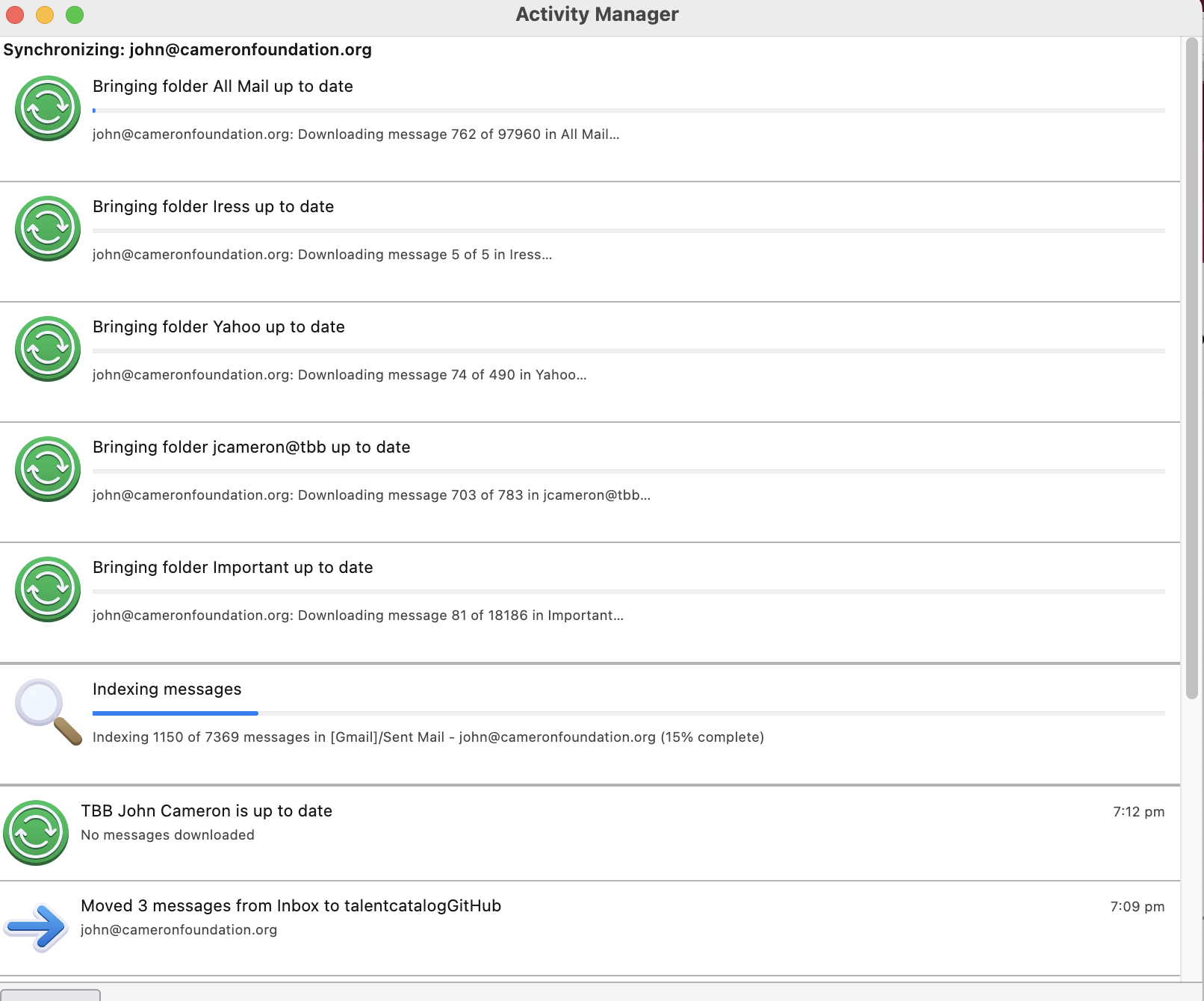1204x1001 pixels.
Task: Click sync icon for jcameron@tbb folder
Action: 48,469
